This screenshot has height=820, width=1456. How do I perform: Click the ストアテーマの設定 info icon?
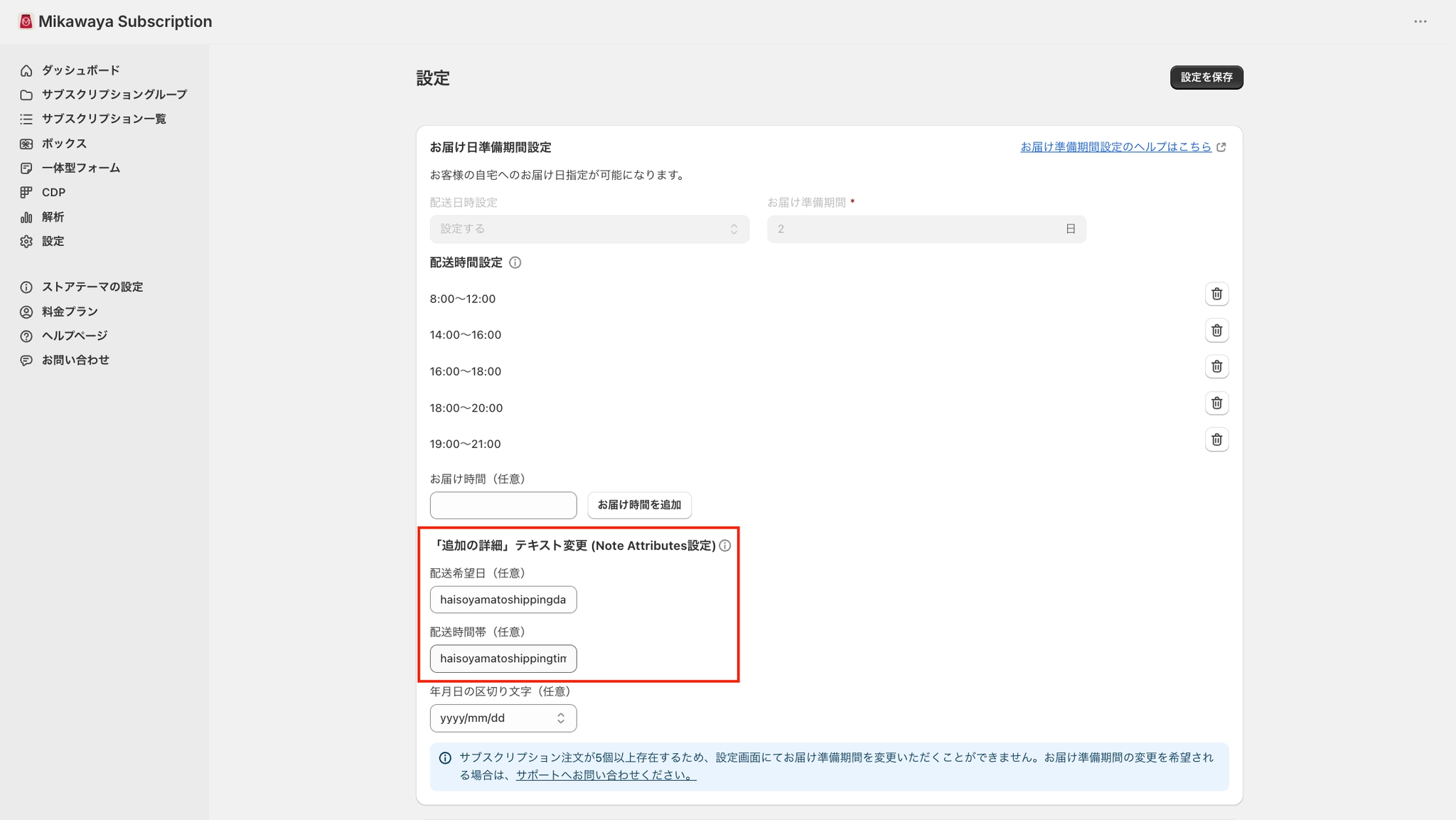26,287
